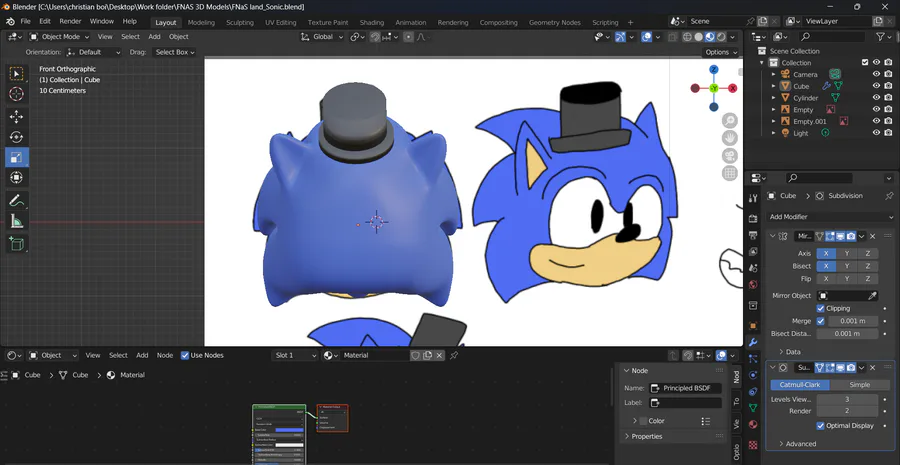Image resolution: width=900 pixels, height=465 pixels.
Task: Switch to rendered viewport shading
Action: click(721, 37)
